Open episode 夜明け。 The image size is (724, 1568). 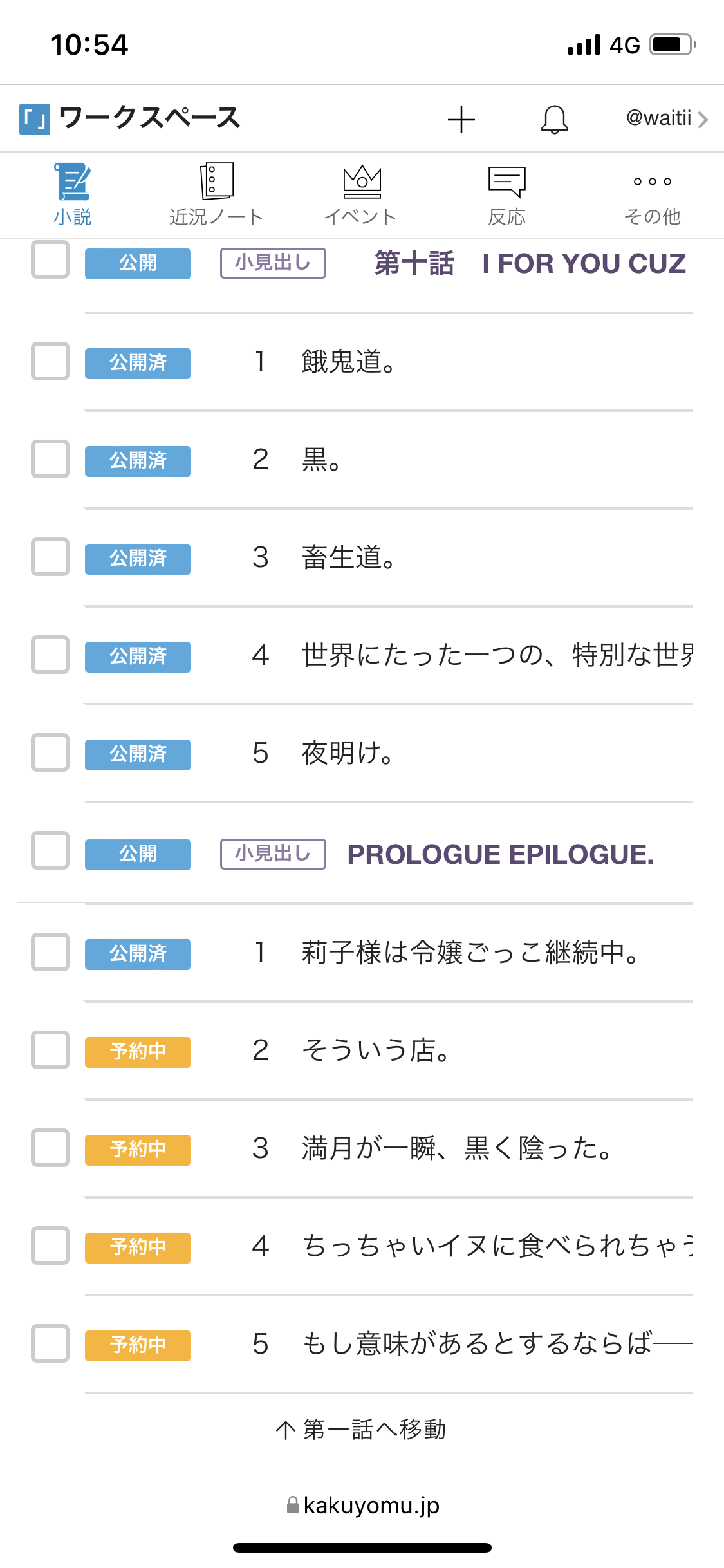[x=347, y=753]
